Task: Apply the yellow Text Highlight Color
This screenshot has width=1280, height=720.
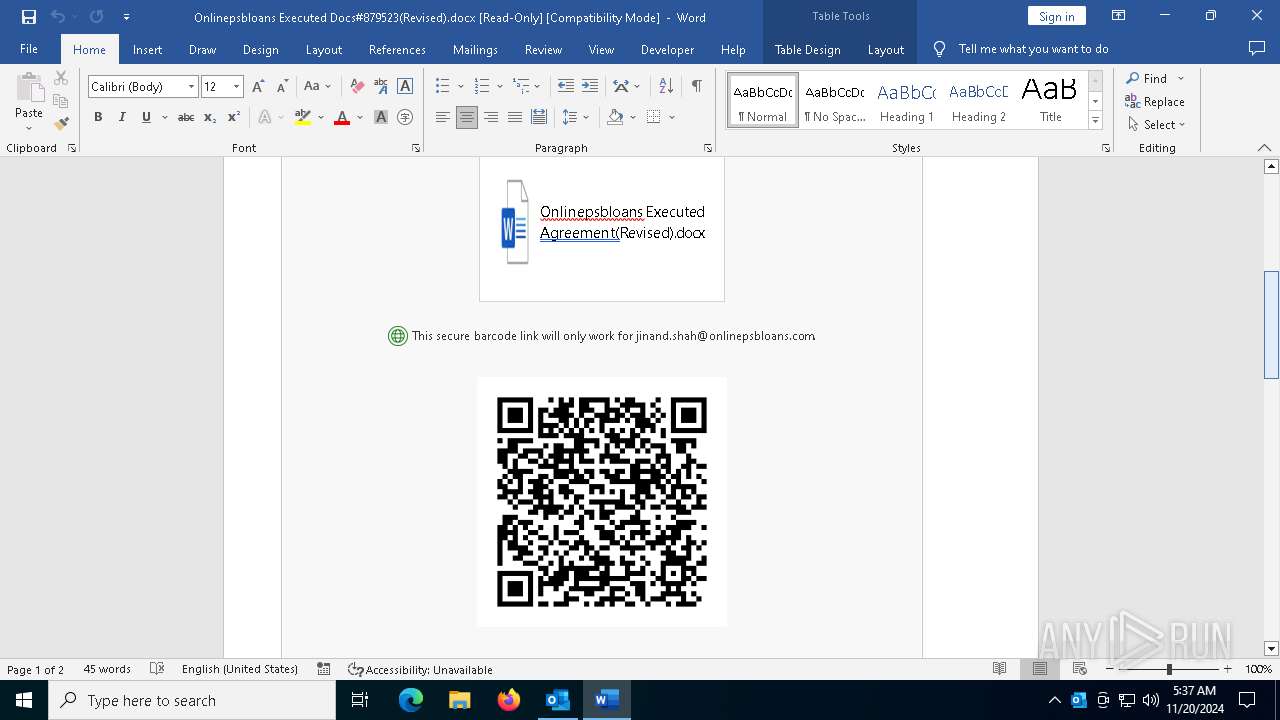Action: point(303,117)
